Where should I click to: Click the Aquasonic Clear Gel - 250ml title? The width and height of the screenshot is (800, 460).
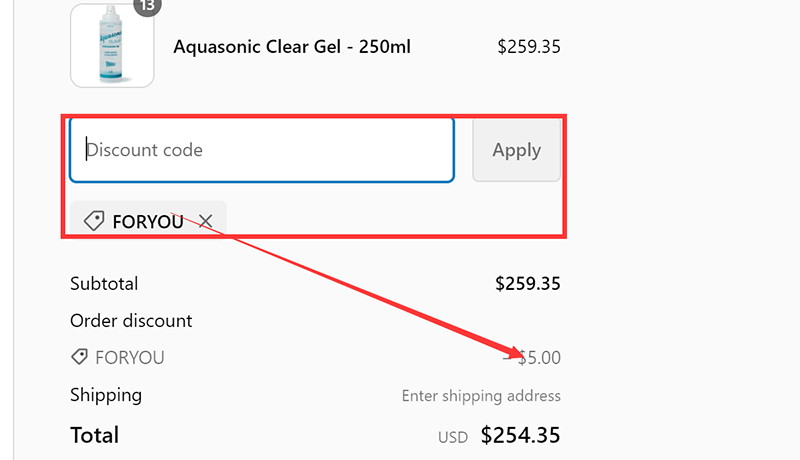coord(292,47)
